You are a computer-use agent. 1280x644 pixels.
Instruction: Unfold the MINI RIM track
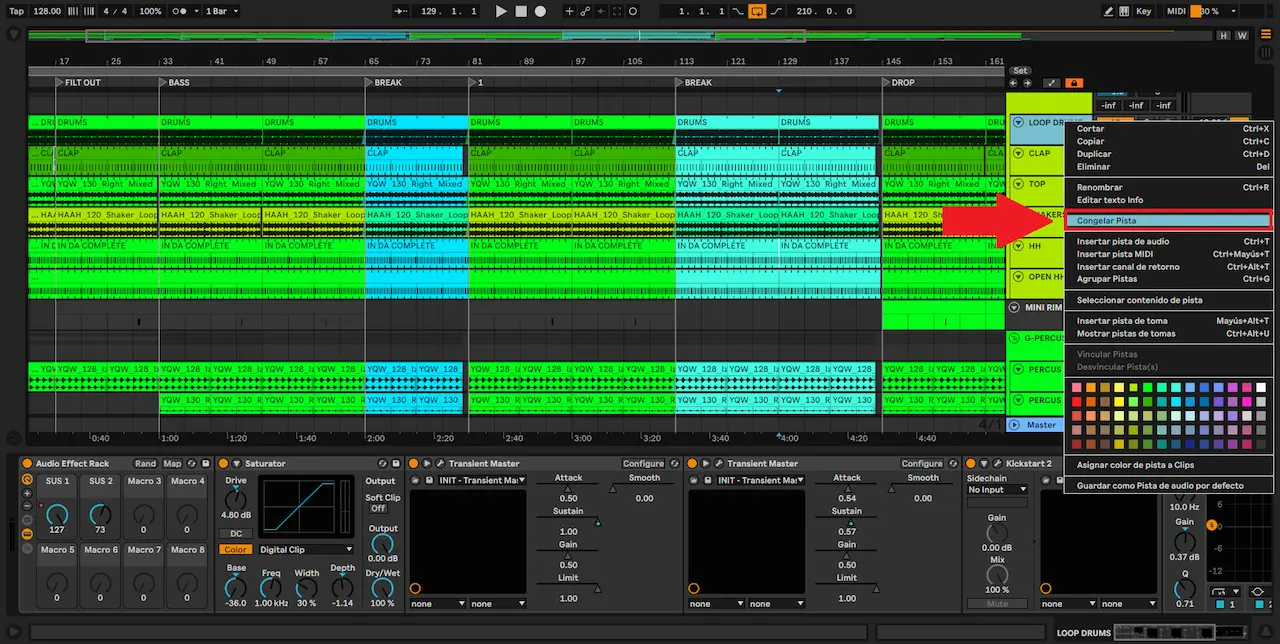click(1014, 308)
